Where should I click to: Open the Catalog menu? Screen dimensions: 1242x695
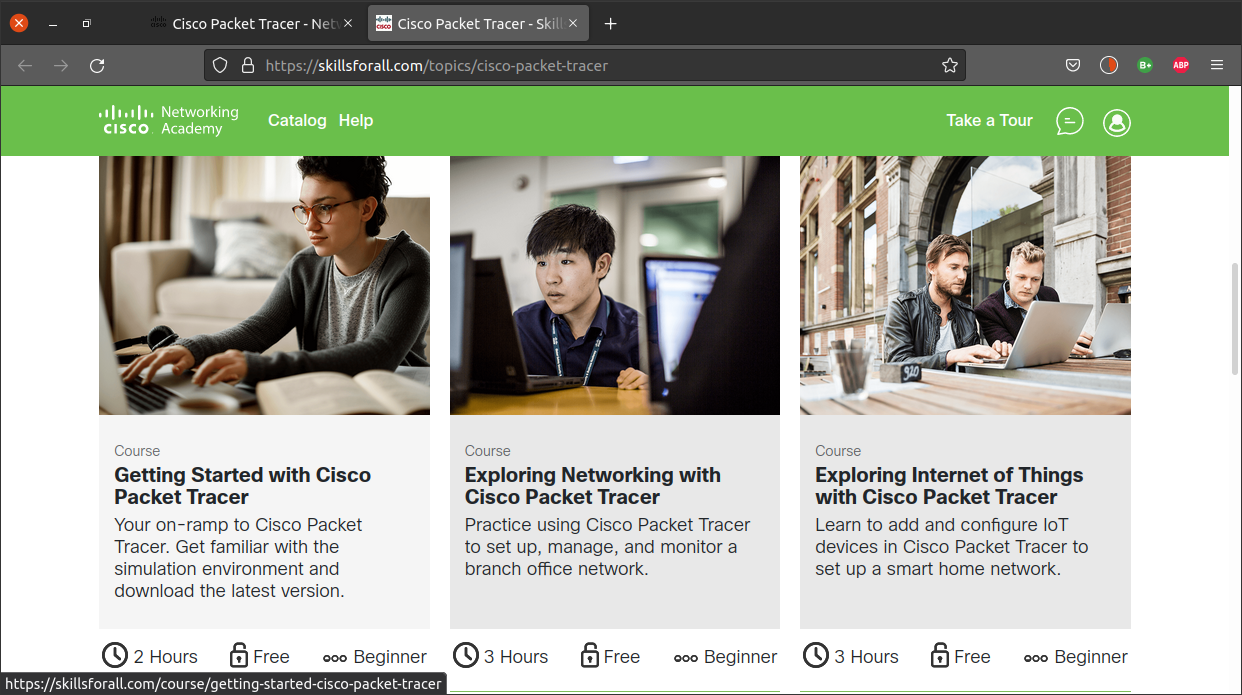[x=297, y=120]
